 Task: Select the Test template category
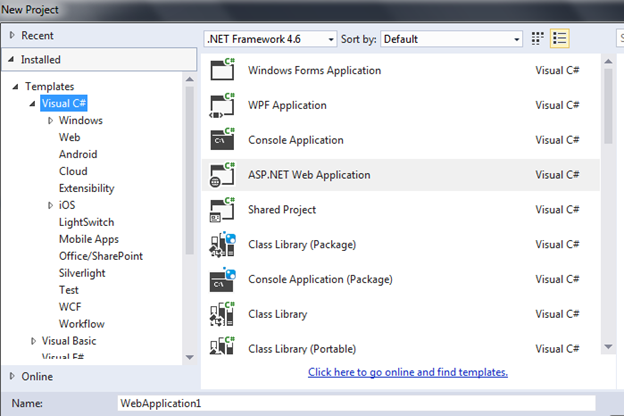[x=68, y=290]
